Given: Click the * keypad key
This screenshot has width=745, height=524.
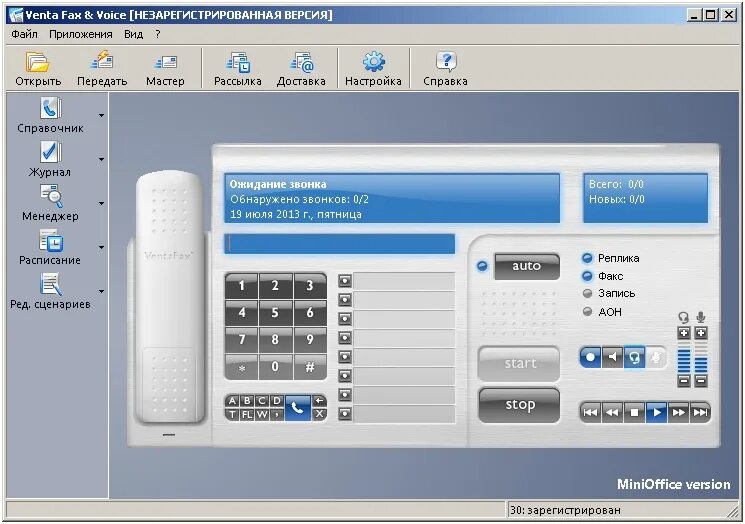Looking at the screenshot, I should (x=241, y=367).
